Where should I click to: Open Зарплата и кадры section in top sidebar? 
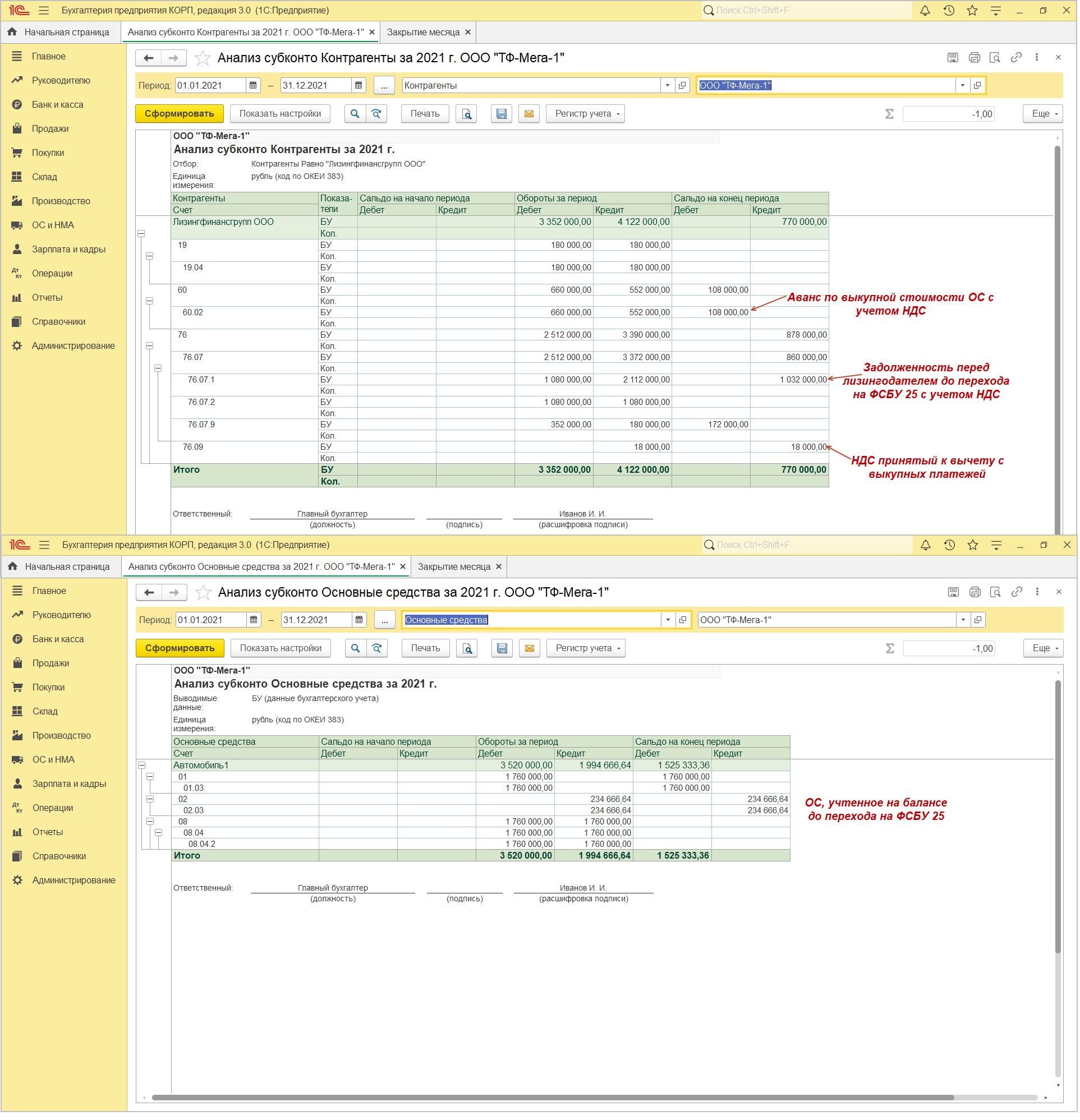pos(68,249)
